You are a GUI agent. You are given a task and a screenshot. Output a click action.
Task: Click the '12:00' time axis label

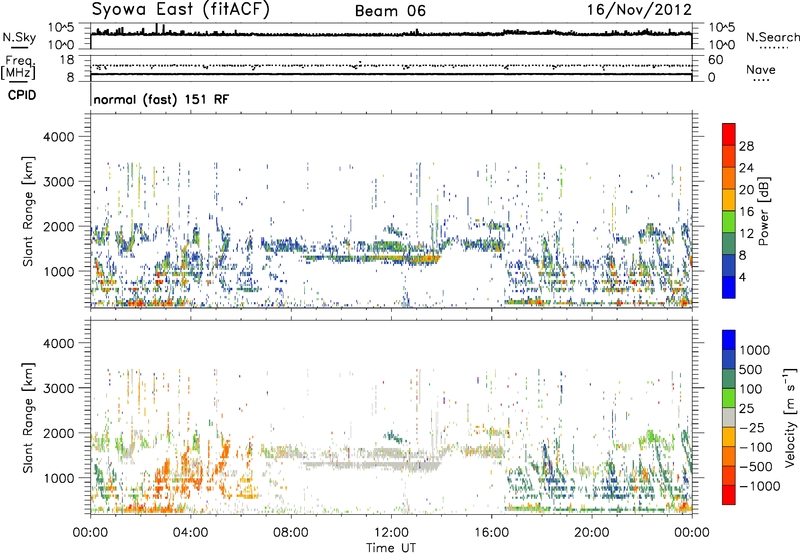391,533
